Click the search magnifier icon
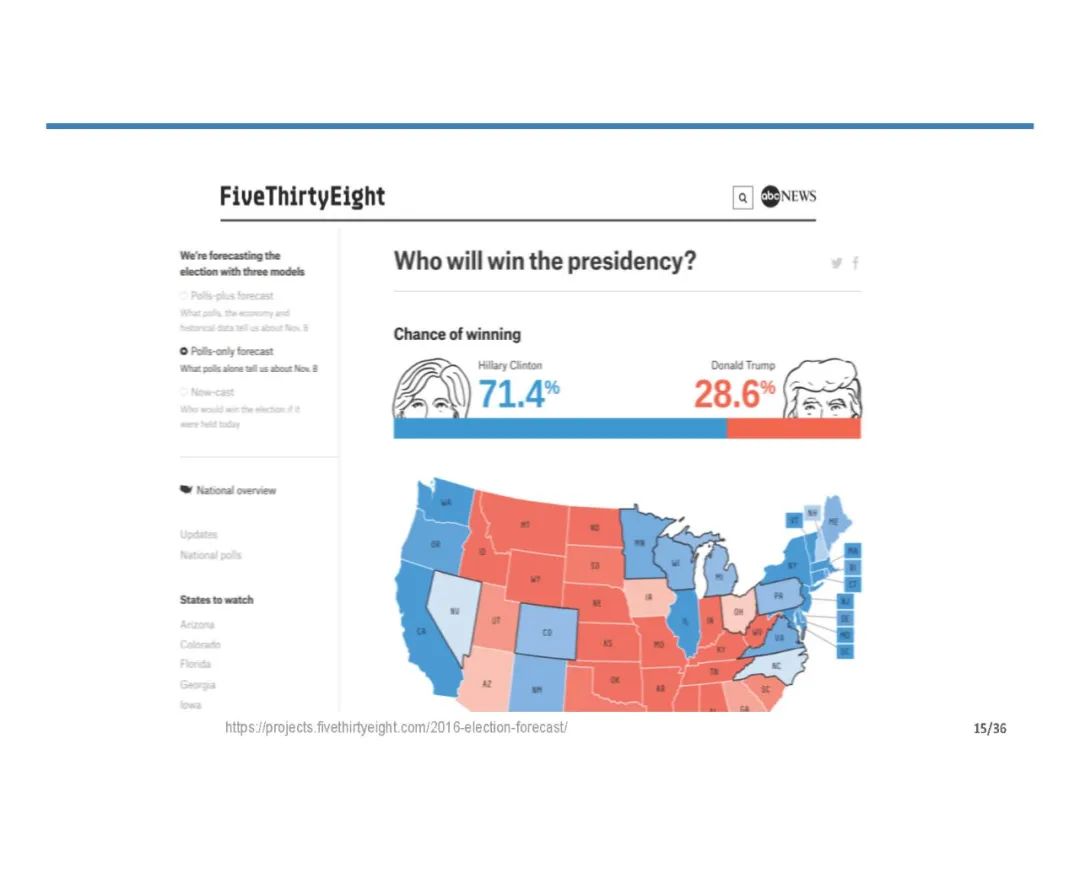Screen dimensions: 1080x879 click(742, 197)
